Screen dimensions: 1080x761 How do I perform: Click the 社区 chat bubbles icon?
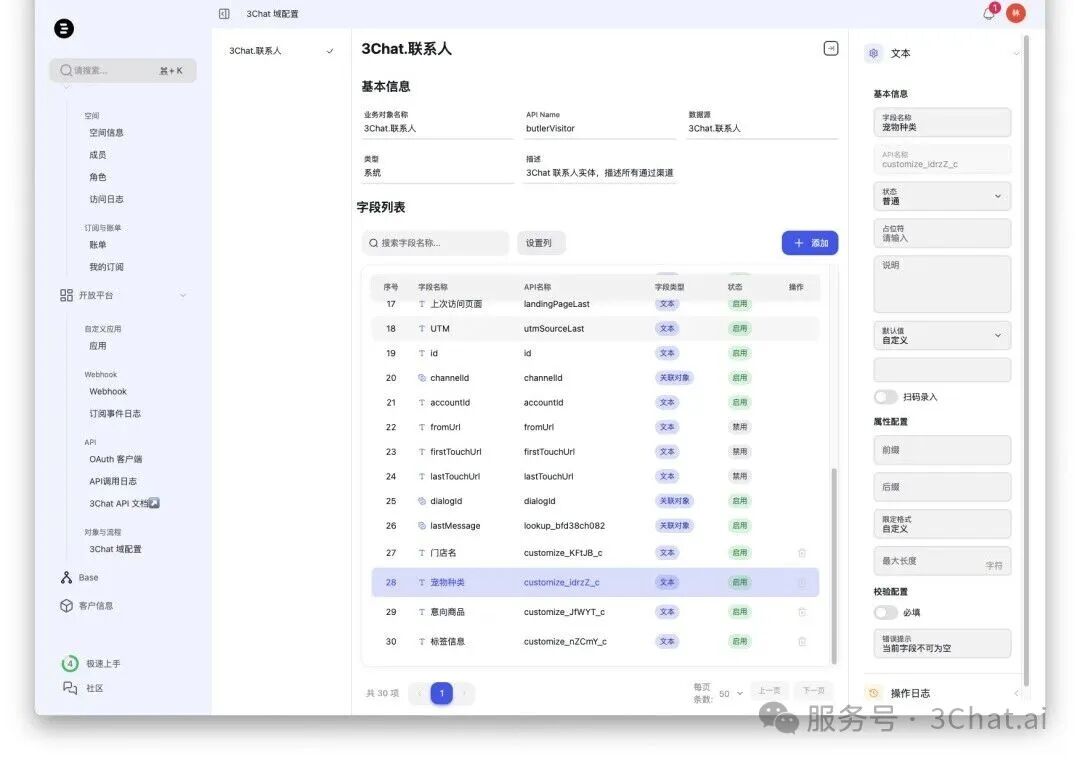pos(70,688)
